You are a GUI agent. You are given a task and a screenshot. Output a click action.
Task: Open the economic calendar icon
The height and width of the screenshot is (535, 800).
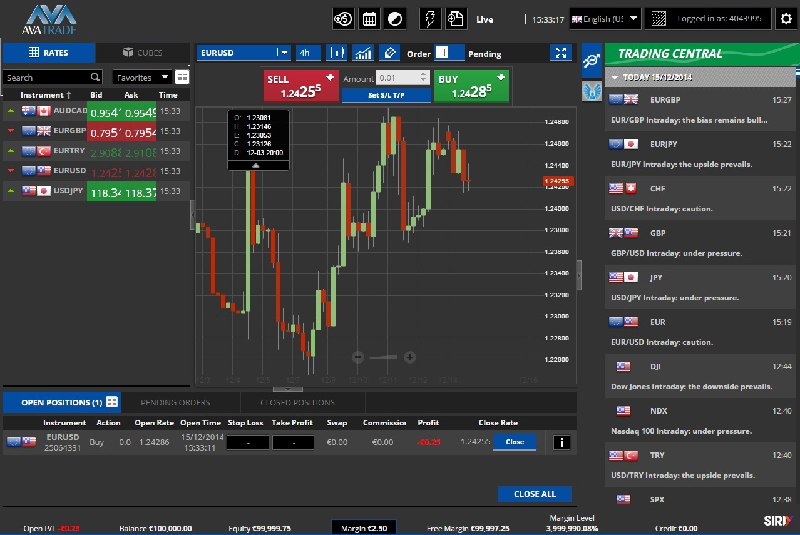coord(369,19)
